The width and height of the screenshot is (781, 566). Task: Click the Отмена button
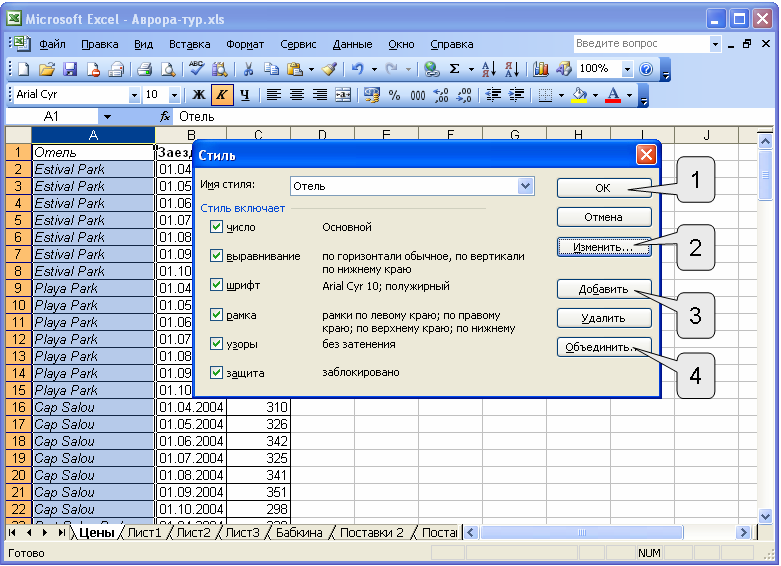pos(604,217)
